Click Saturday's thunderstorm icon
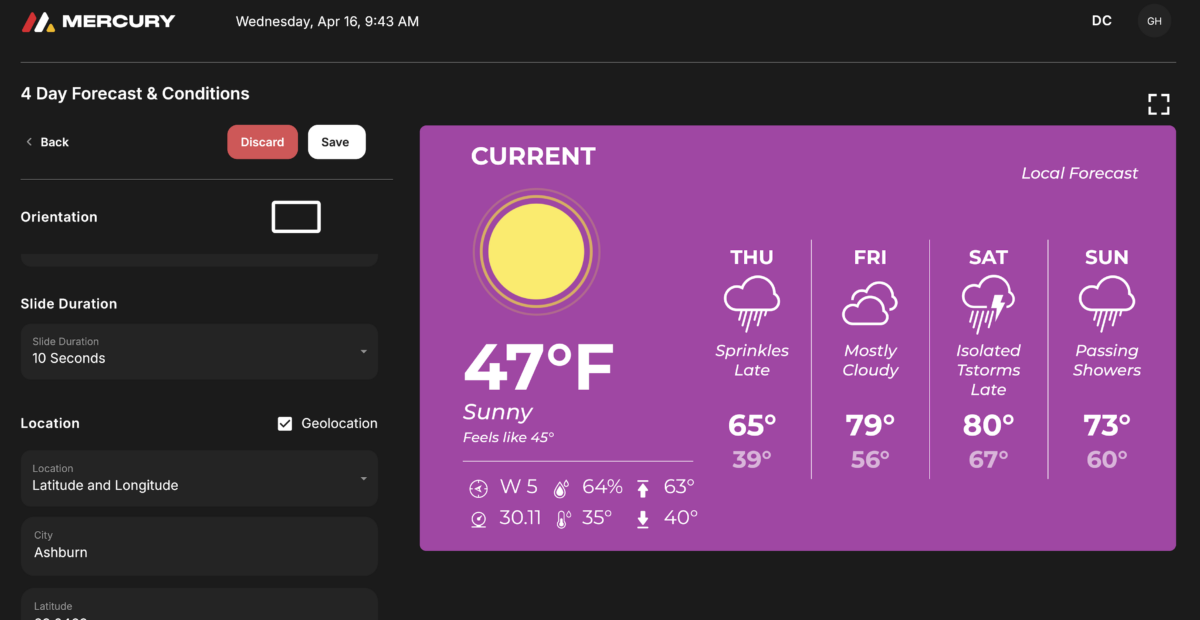 pos(988,304)
